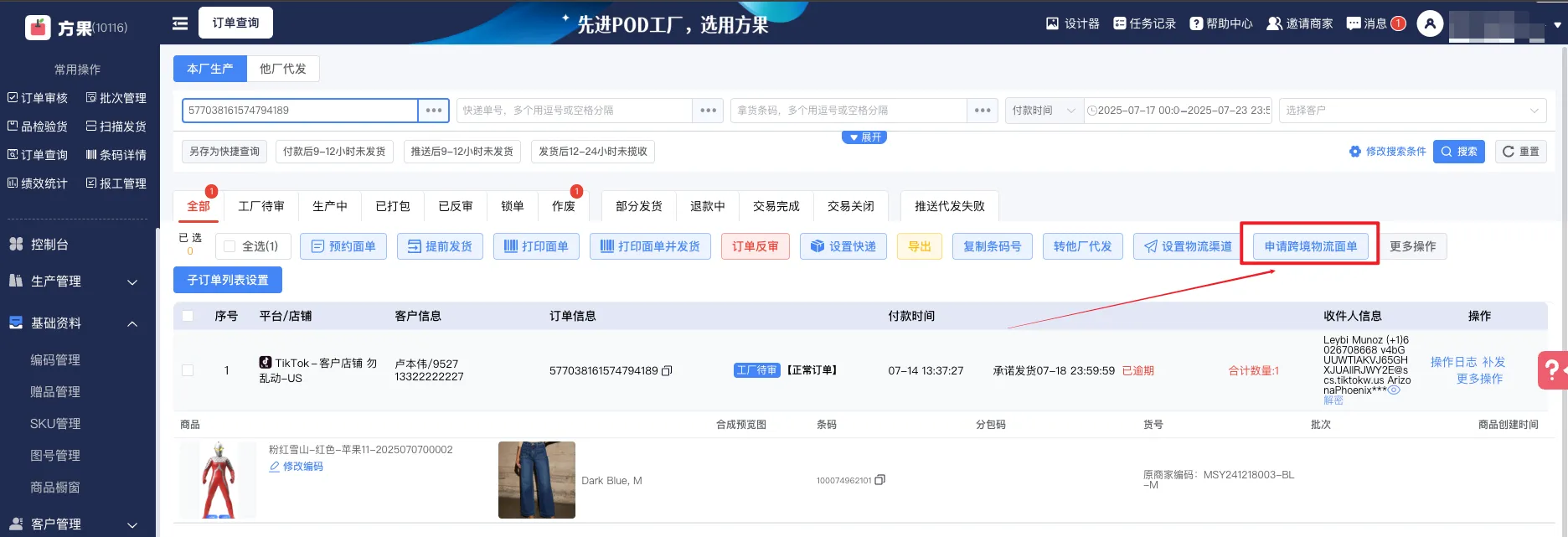Screen dimensions: 1568x537
Task: Switch to the 他厂代发 tab
Action: 283,69
